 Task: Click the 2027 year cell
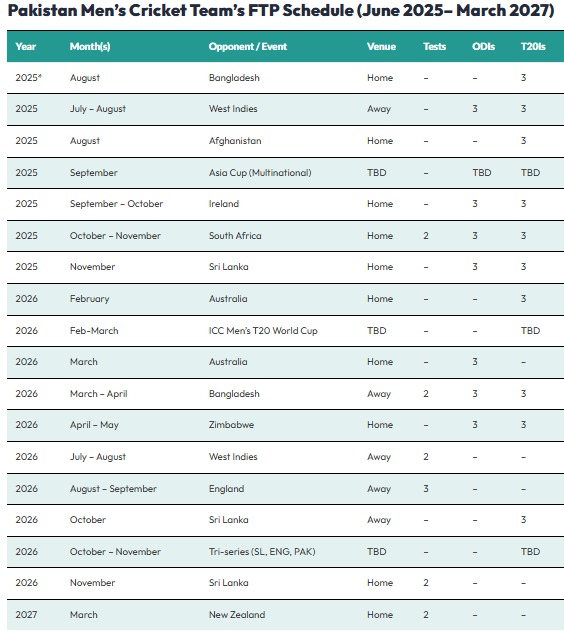click(26, 615)
